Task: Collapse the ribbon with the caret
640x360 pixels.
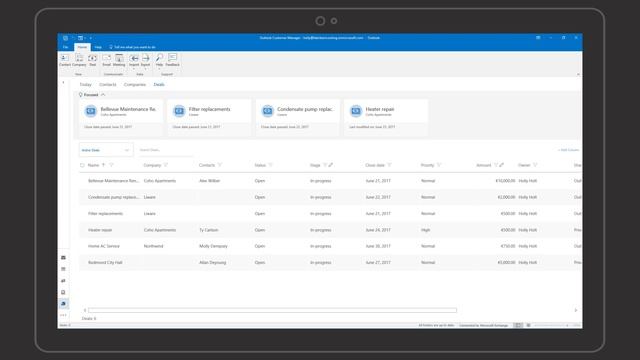Action: click(x=578, y=74)
